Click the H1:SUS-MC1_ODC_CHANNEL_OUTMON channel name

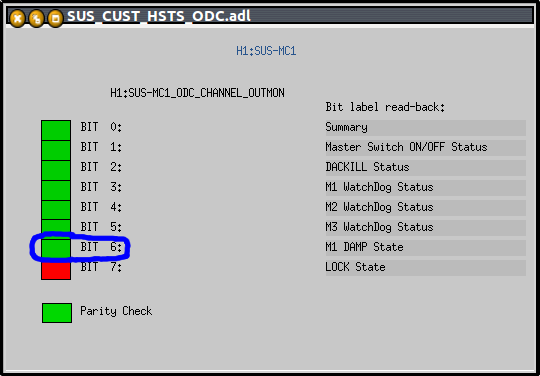(197, 93)
